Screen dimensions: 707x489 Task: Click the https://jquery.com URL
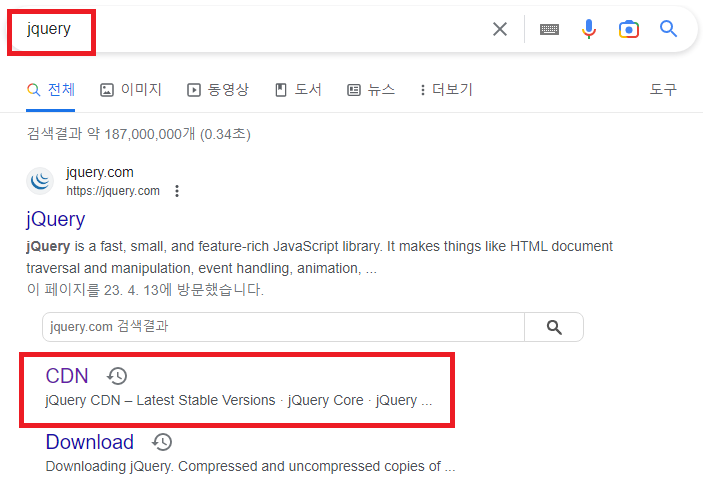tap(113, 191)
